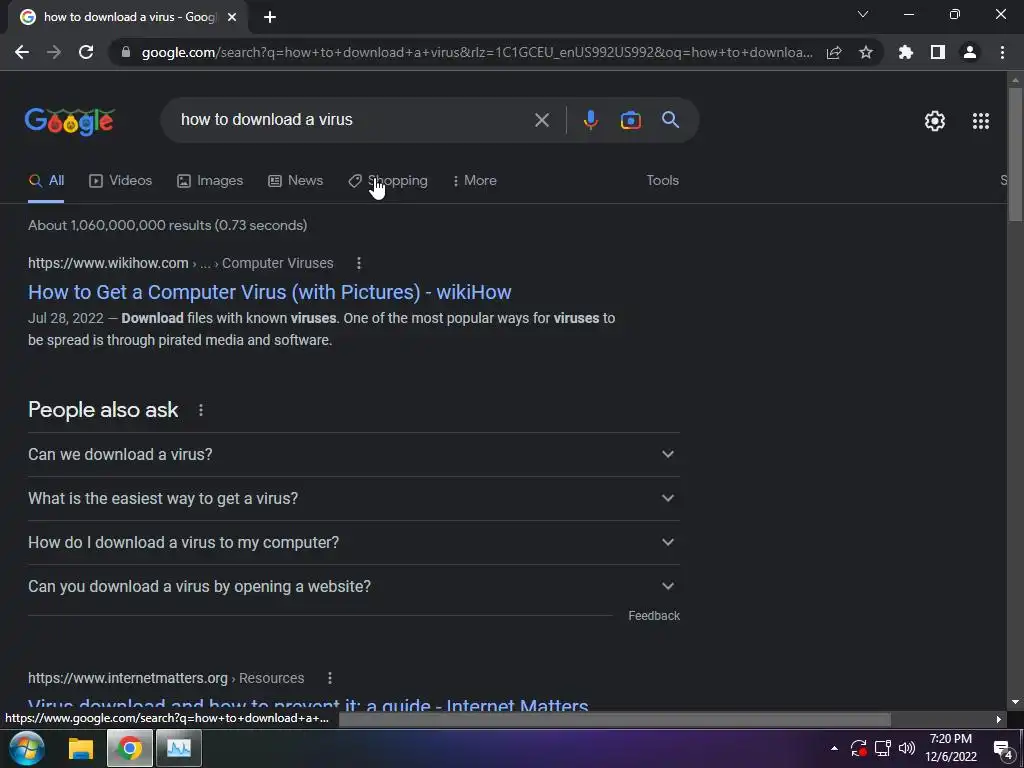Open the Internet Matters virus guide link
Image resolution: width=1024 pixels, height=768 pixels.
point(308,705)
